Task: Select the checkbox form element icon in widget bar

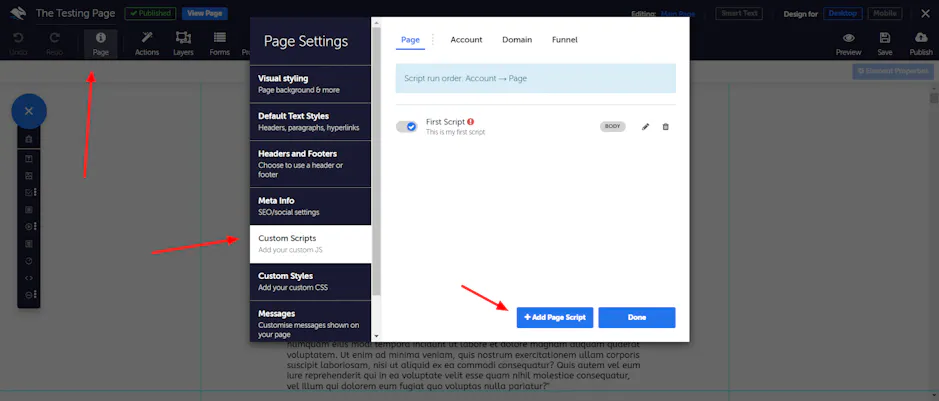Action: coord(29,193)
